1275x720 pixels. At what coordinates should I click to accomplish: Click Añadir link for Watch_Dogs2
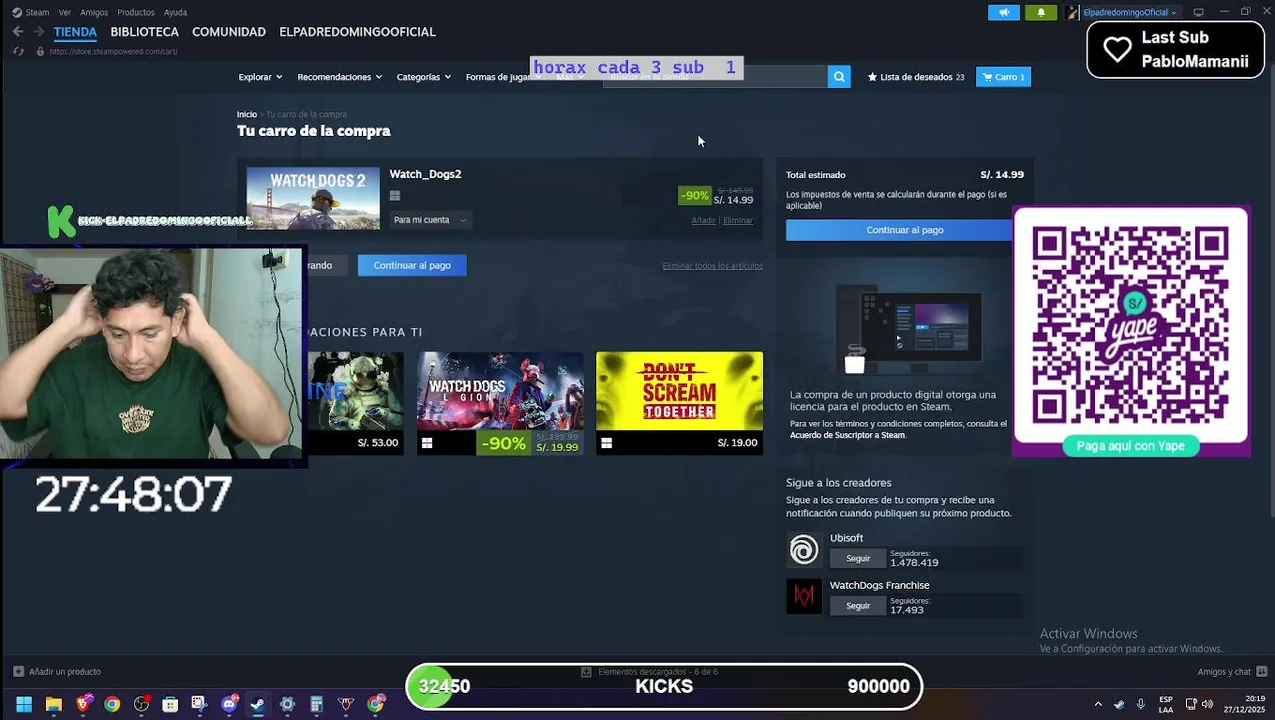pyautogui.click(x=704, y=220)
